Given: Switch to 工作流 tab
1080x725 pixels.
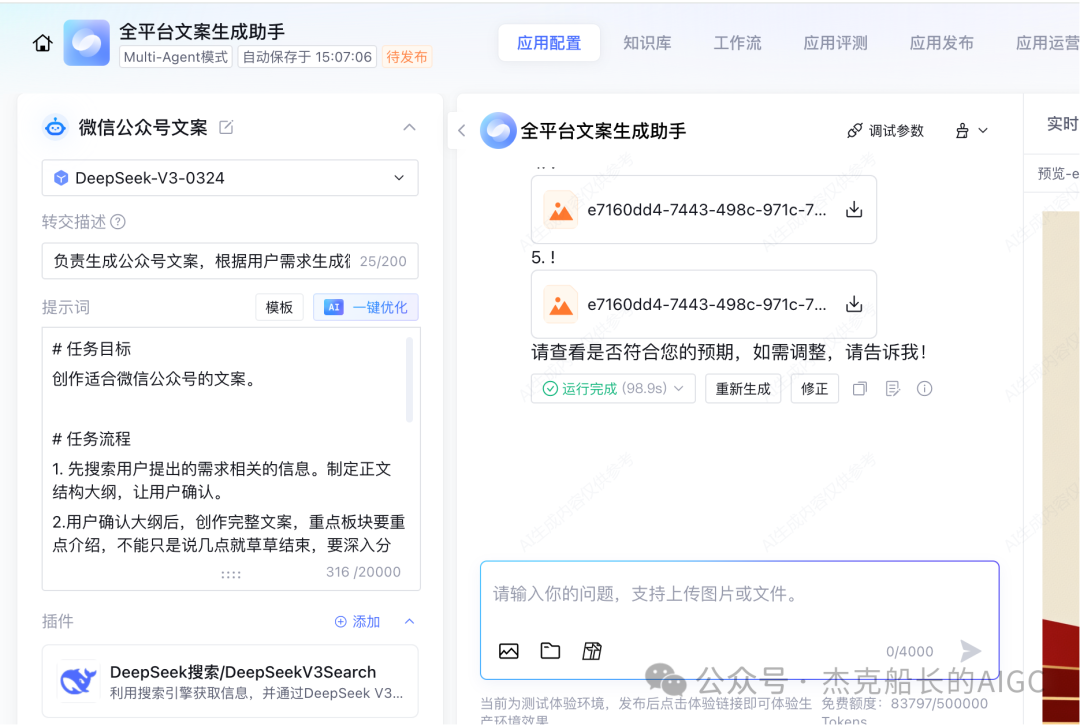Looking at the screenshot, I should pos(737,43).
